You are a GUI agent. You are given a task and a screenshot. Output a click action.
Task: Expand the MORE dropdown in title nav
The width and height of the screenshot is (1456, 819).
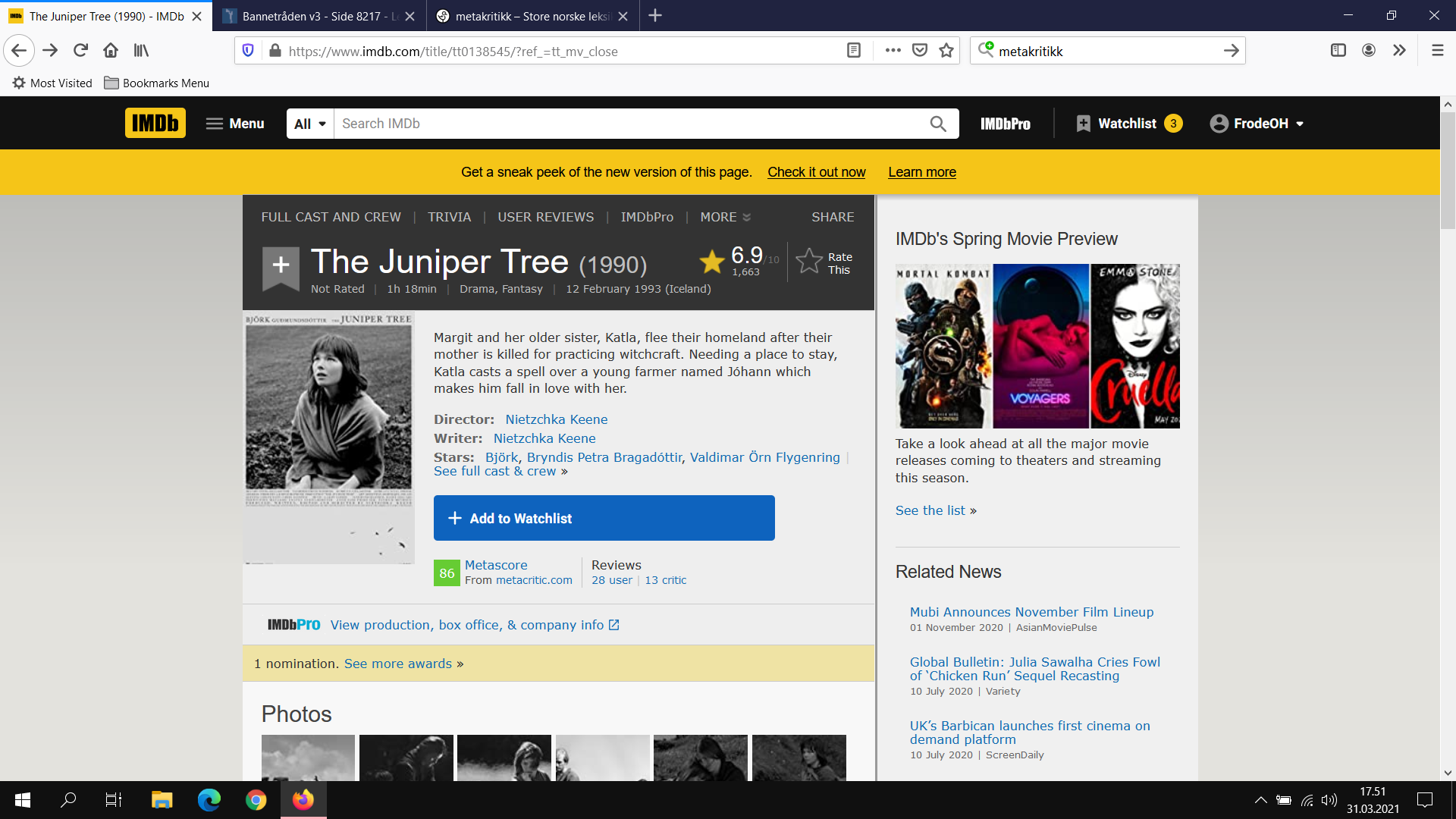point(725,217)
